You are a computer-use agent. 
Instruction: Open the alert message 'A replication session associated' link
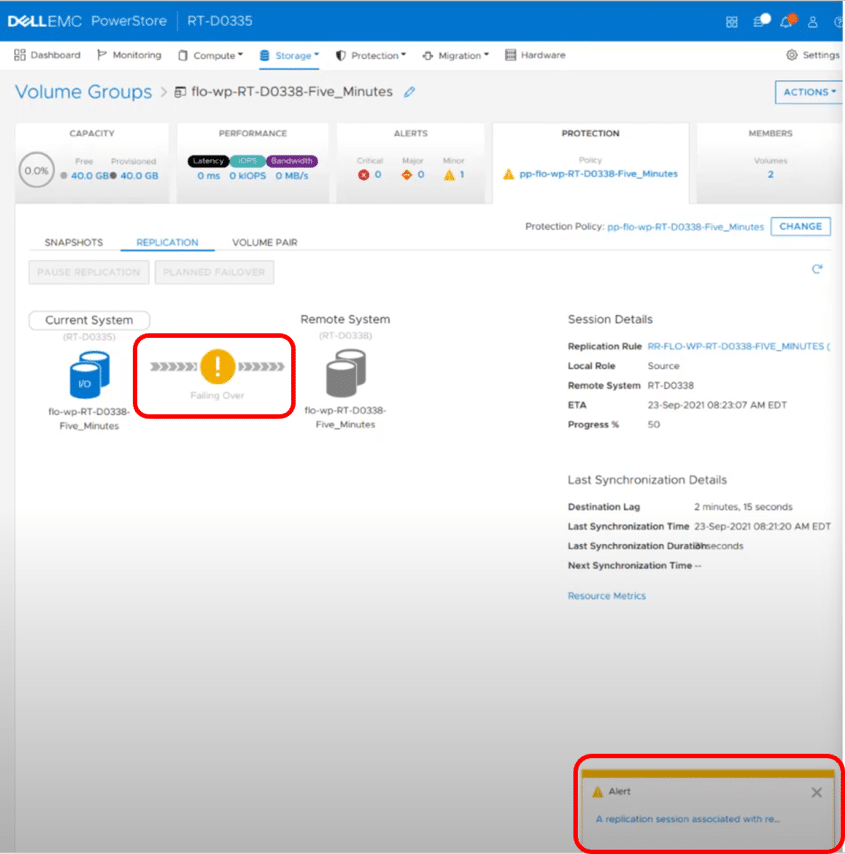(x=688, y=819)
